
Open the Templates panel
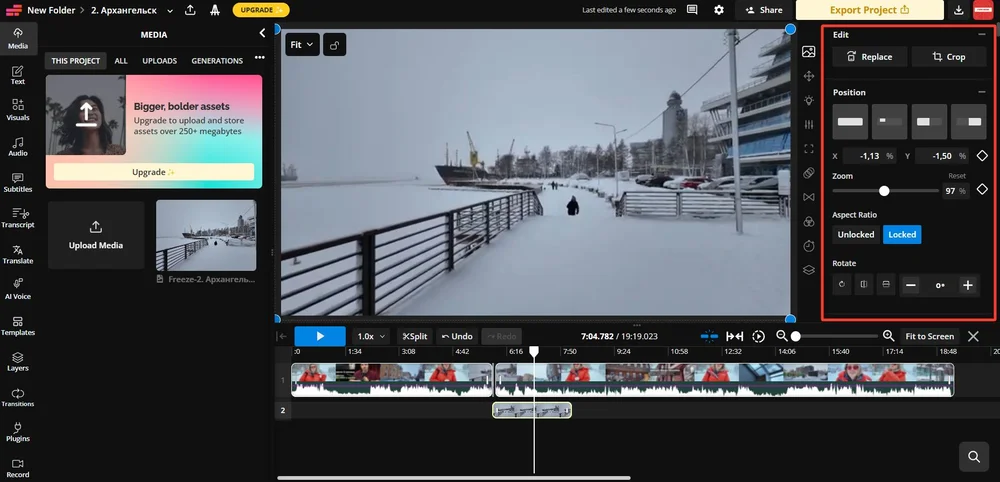(18, 325)
